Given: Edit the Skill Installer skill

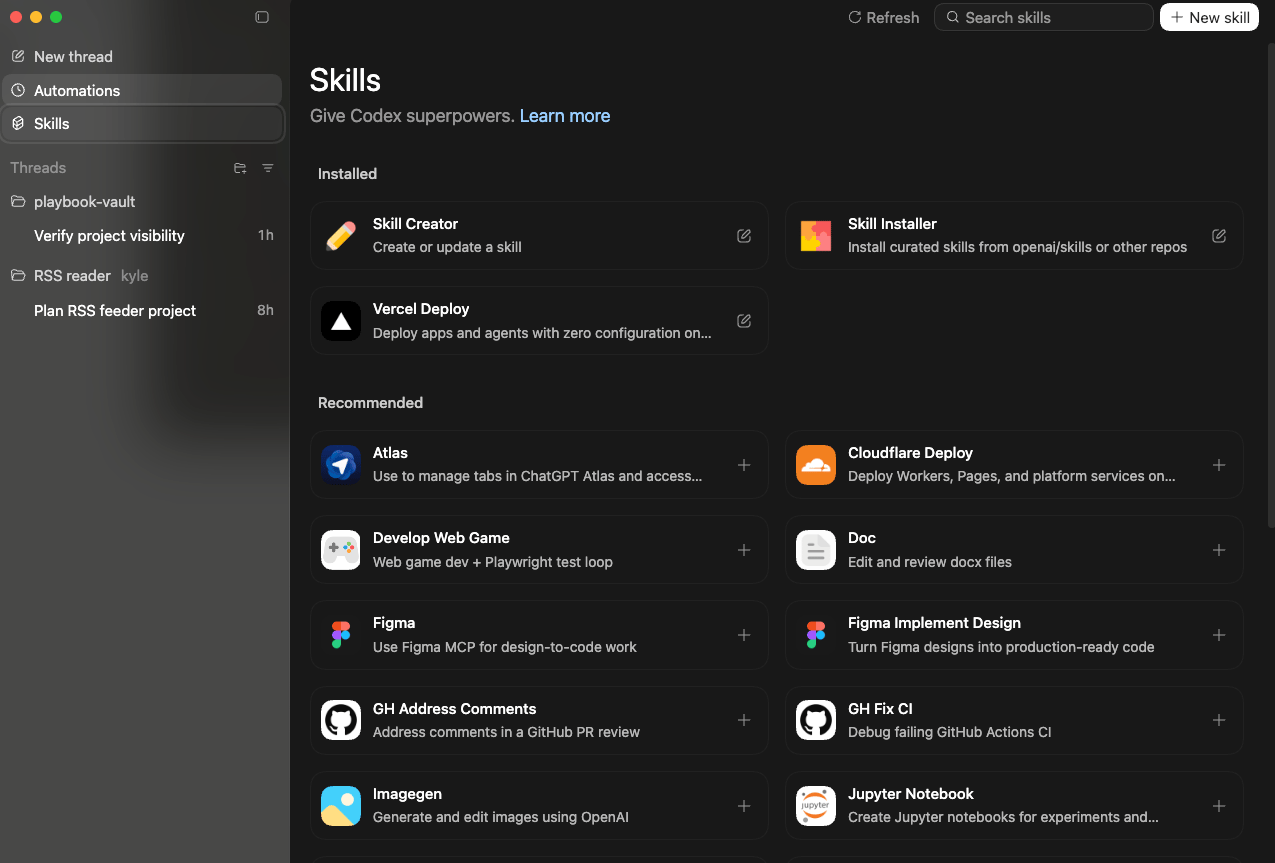Looking at the screenshot, I should coord(1219,236).
